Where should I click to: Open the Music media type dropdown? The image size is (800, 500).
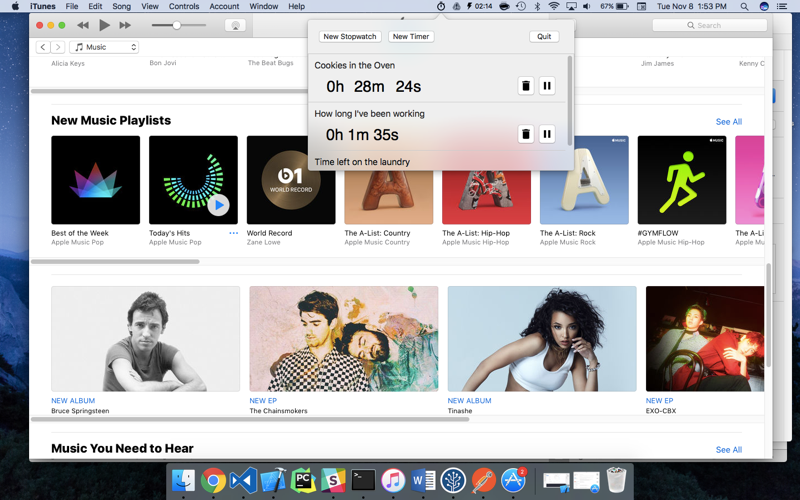pyautogui.click(x=104, y=47)
